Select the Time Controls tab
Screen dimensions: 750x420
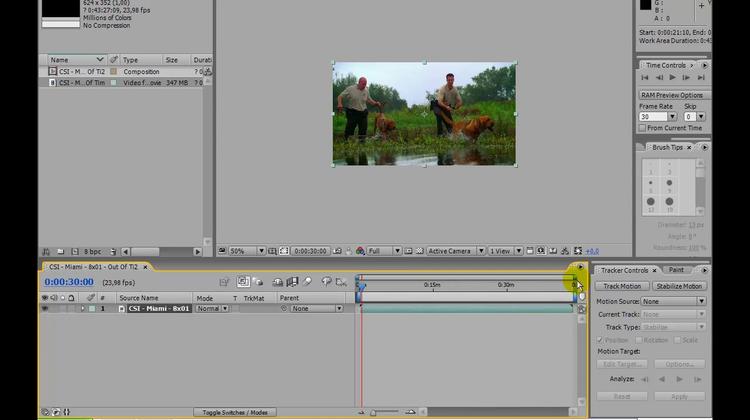(x=666, y=65)
